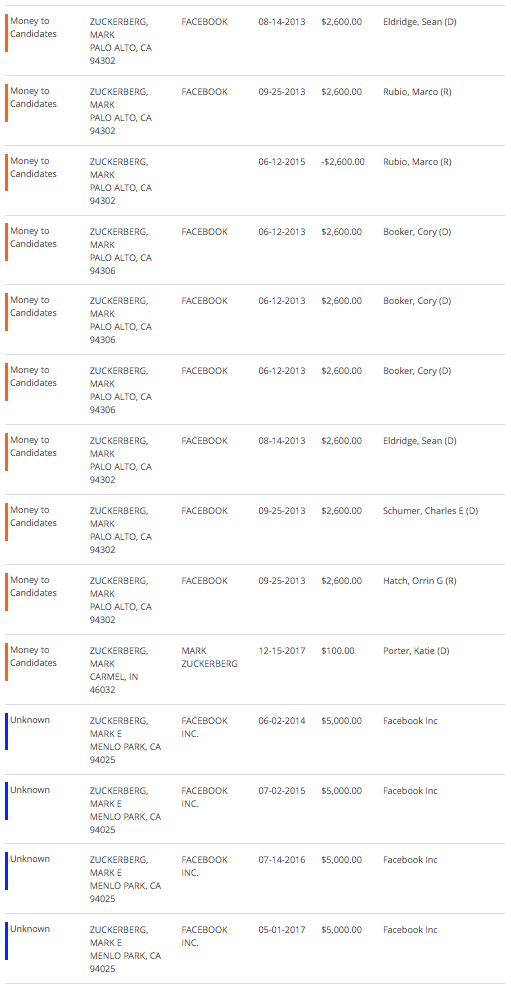Click Rubio, Marco (R) in the 09-25-2013 row
Viewport: 511px width, 990px height.
tap(417, 92)
